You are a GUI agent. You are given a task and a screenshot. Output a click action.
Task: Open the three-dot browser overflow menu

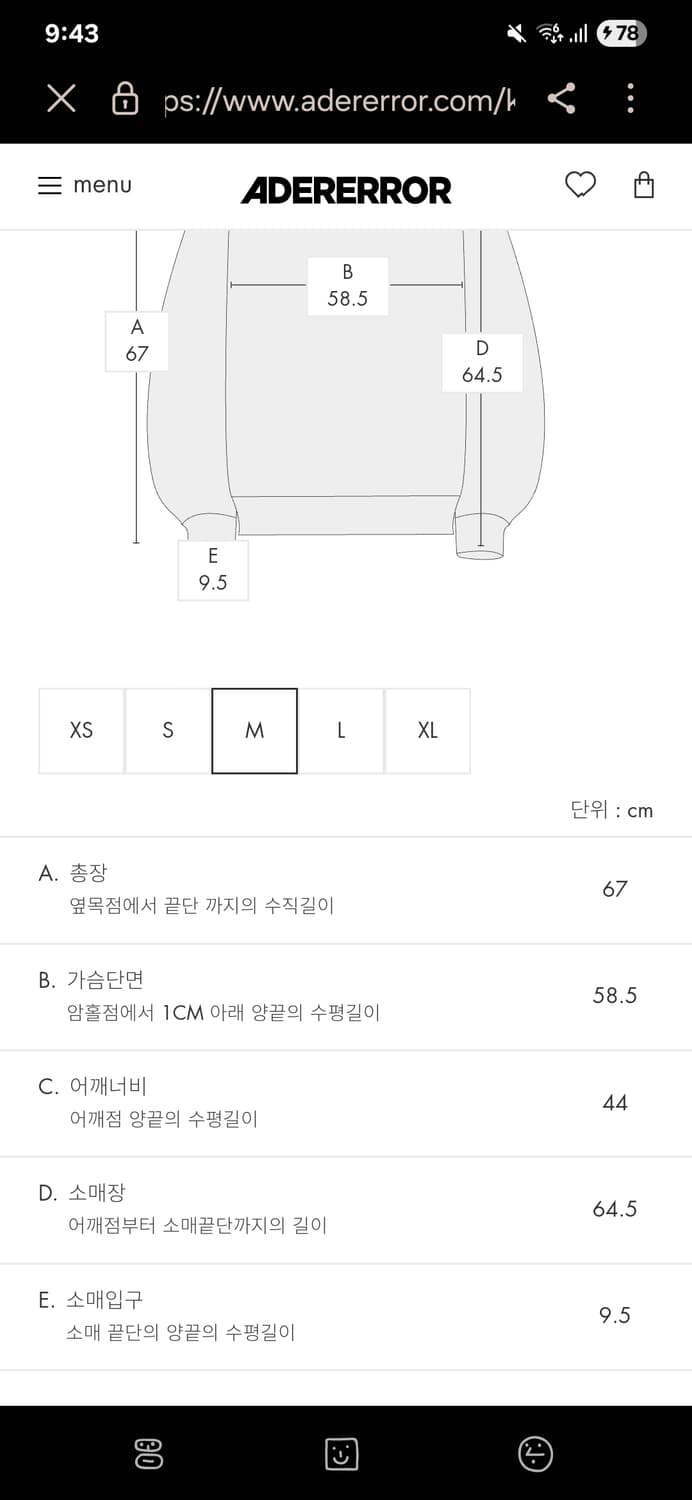click(630, 98)
